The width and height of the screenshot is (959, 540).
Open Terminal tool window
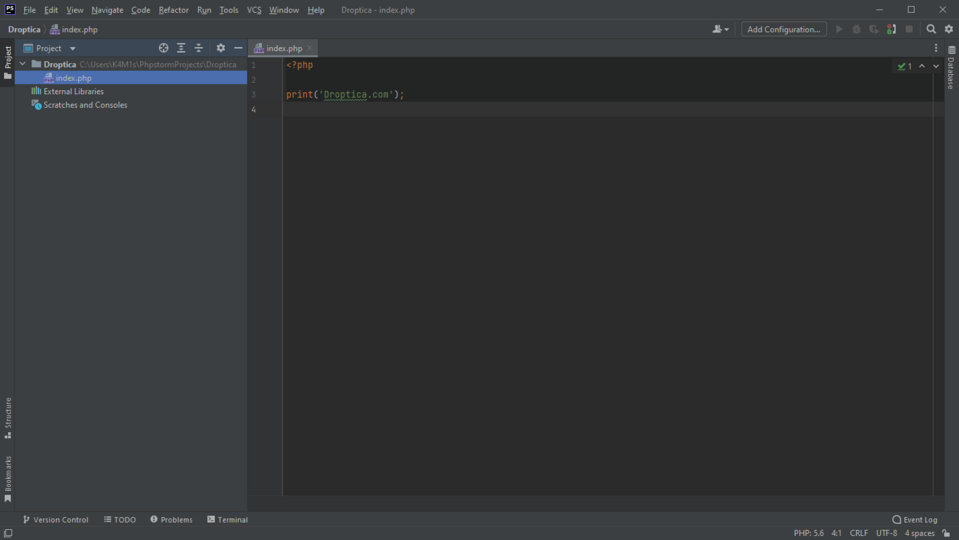tap(228, 519)
